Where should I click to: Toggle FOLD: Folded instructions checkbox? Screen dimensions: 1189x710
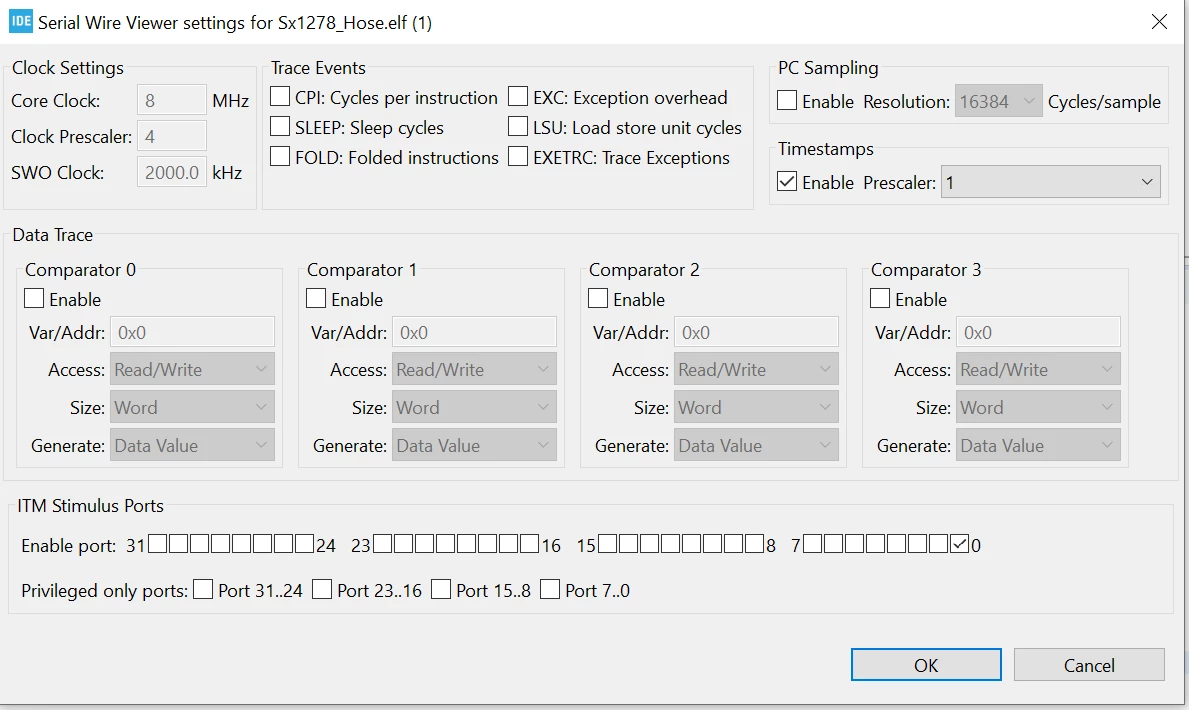(x=280, y=156)
